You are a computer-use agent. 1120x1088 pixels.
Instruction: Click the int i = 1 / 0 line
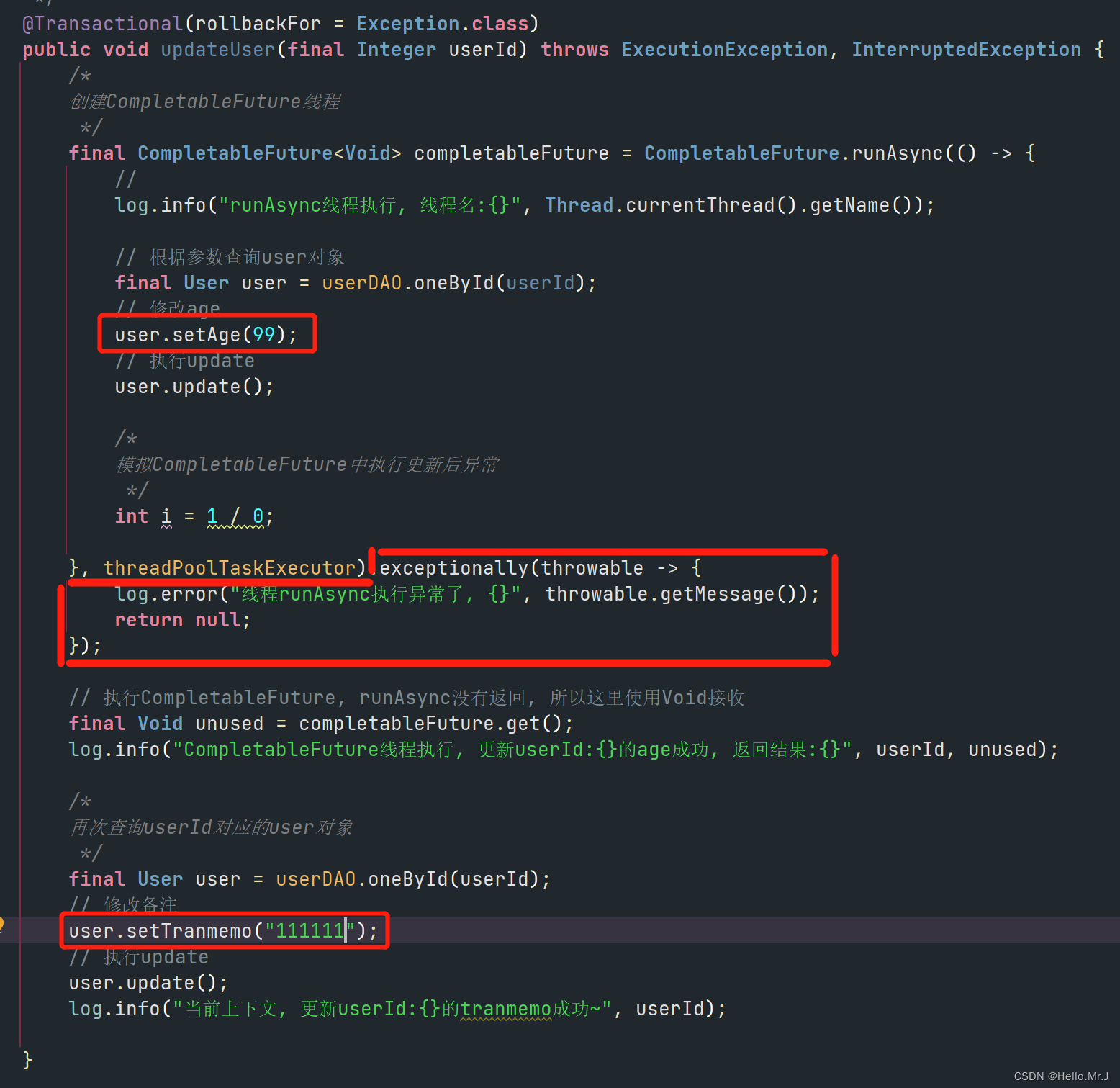coord(194,516)
